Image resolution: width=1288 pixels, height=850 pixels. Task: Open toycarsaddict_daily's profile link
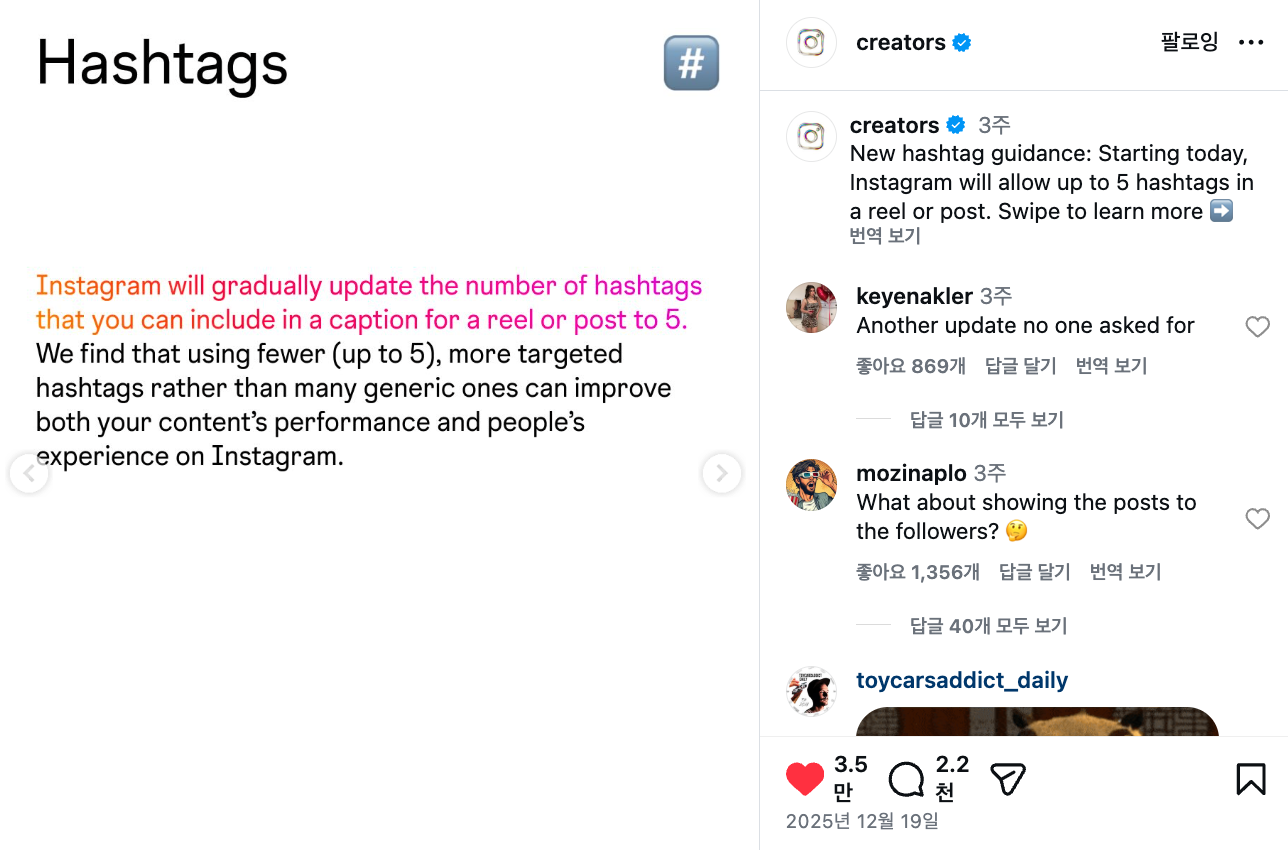coord(962,680)
